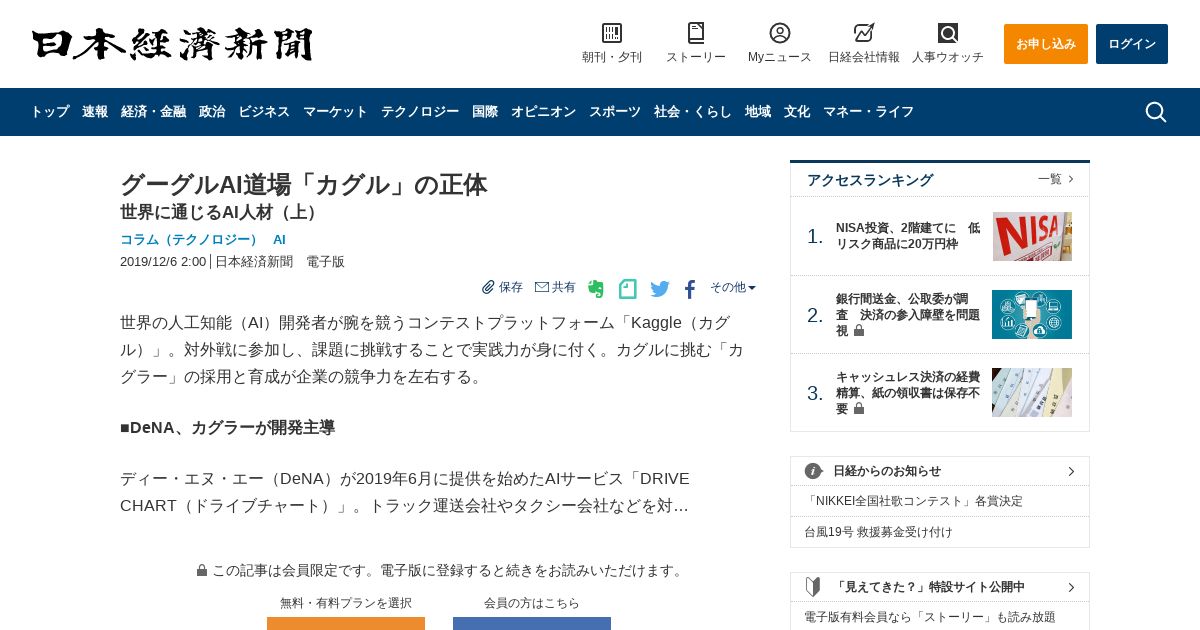Screen dimensions: 1200x630
Task: Open the NIKKEI全国社歌コンテスト notice
Action: [914, 501]
